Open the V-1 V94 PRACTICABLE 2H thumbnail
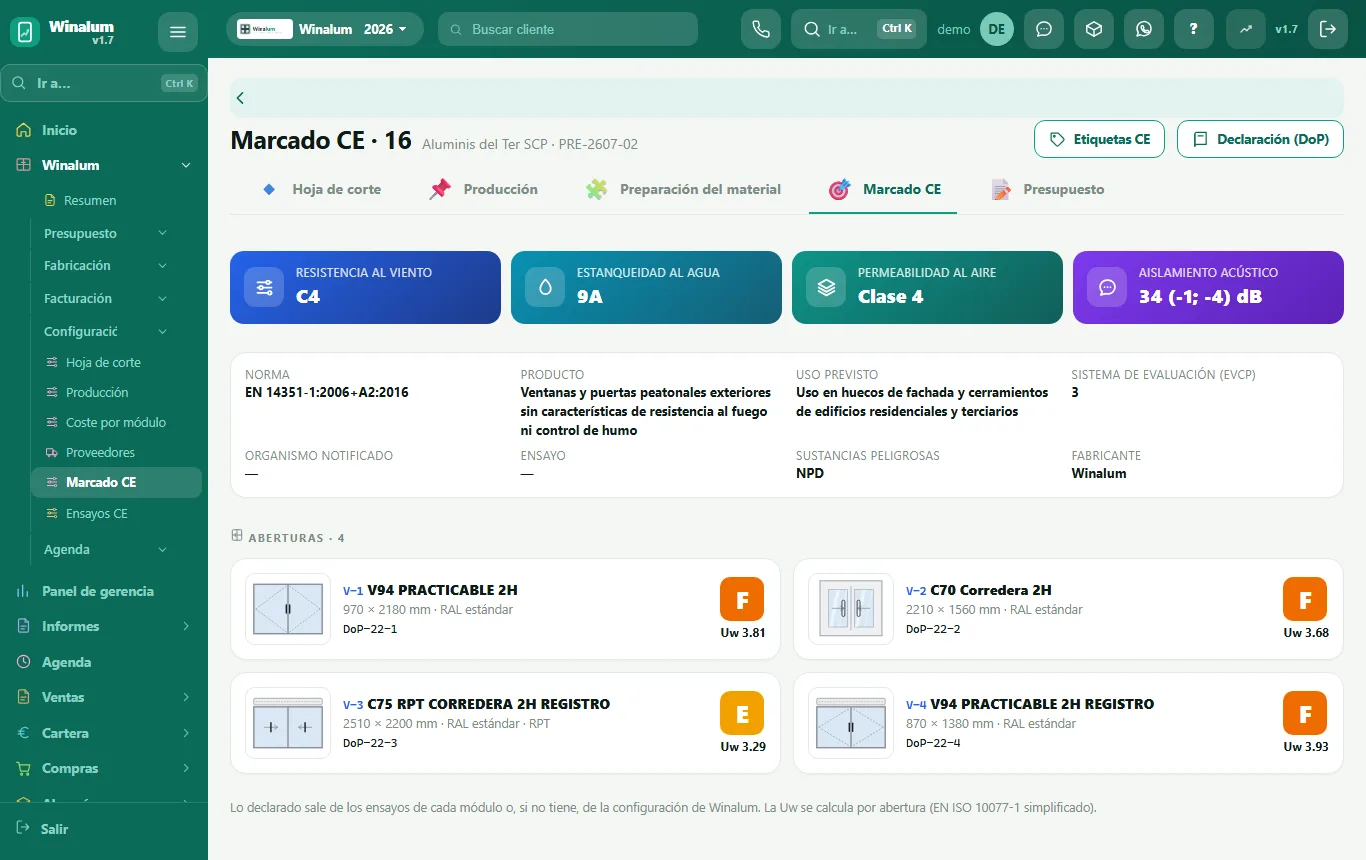This screenshot has height=860, width=1366. point(288,609)
